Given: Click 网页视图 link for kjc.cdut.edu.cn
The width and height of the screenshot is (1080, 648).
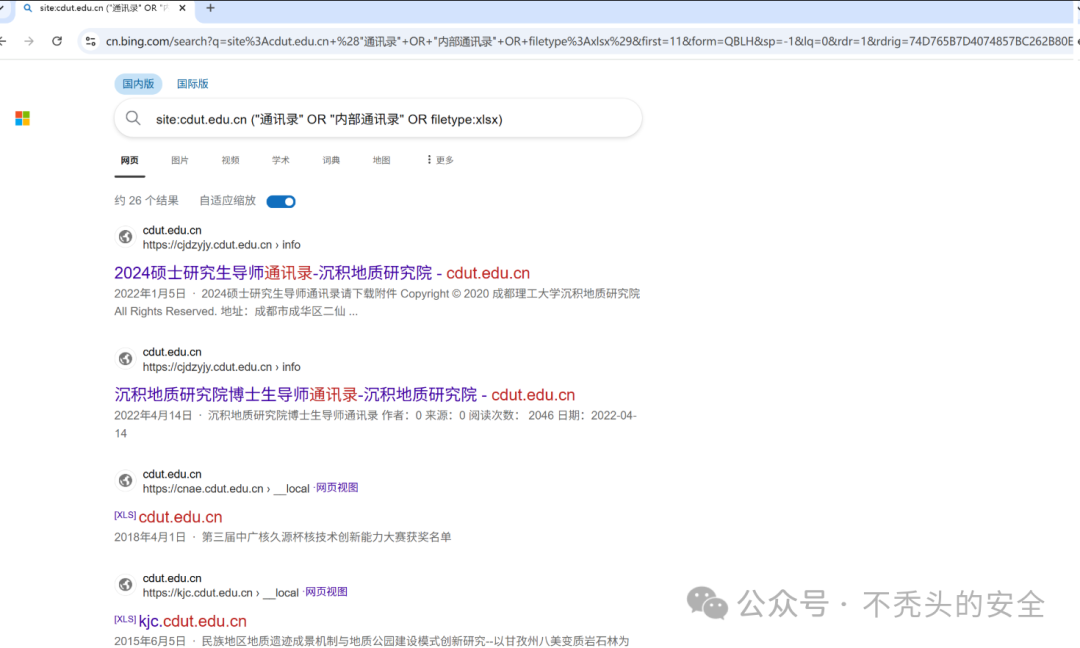Looking at the screenshot, I should point(326,592).
